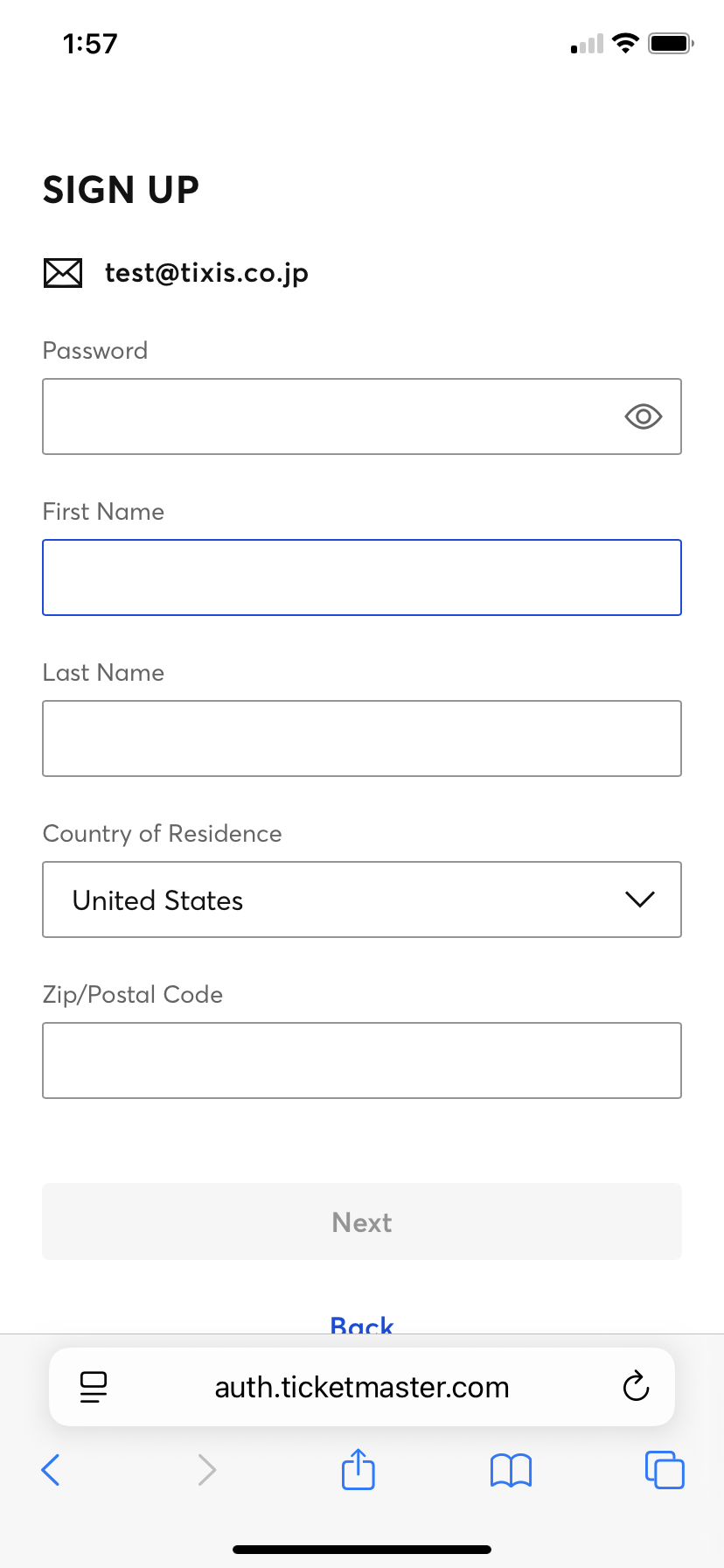Toggle password visibility with eye icon
Screen dimensions: 724x1568
coord(643,416)
